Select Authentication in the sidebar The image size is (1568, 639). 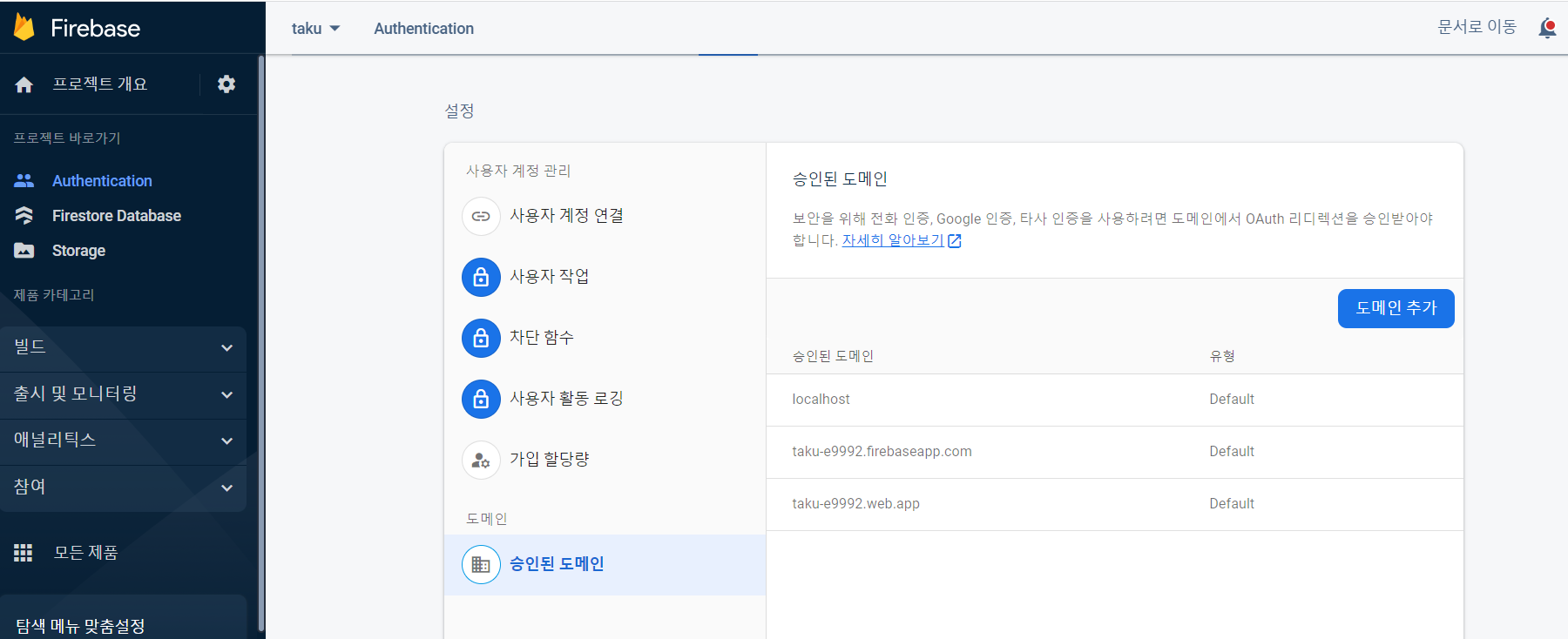tap(102, 181)
